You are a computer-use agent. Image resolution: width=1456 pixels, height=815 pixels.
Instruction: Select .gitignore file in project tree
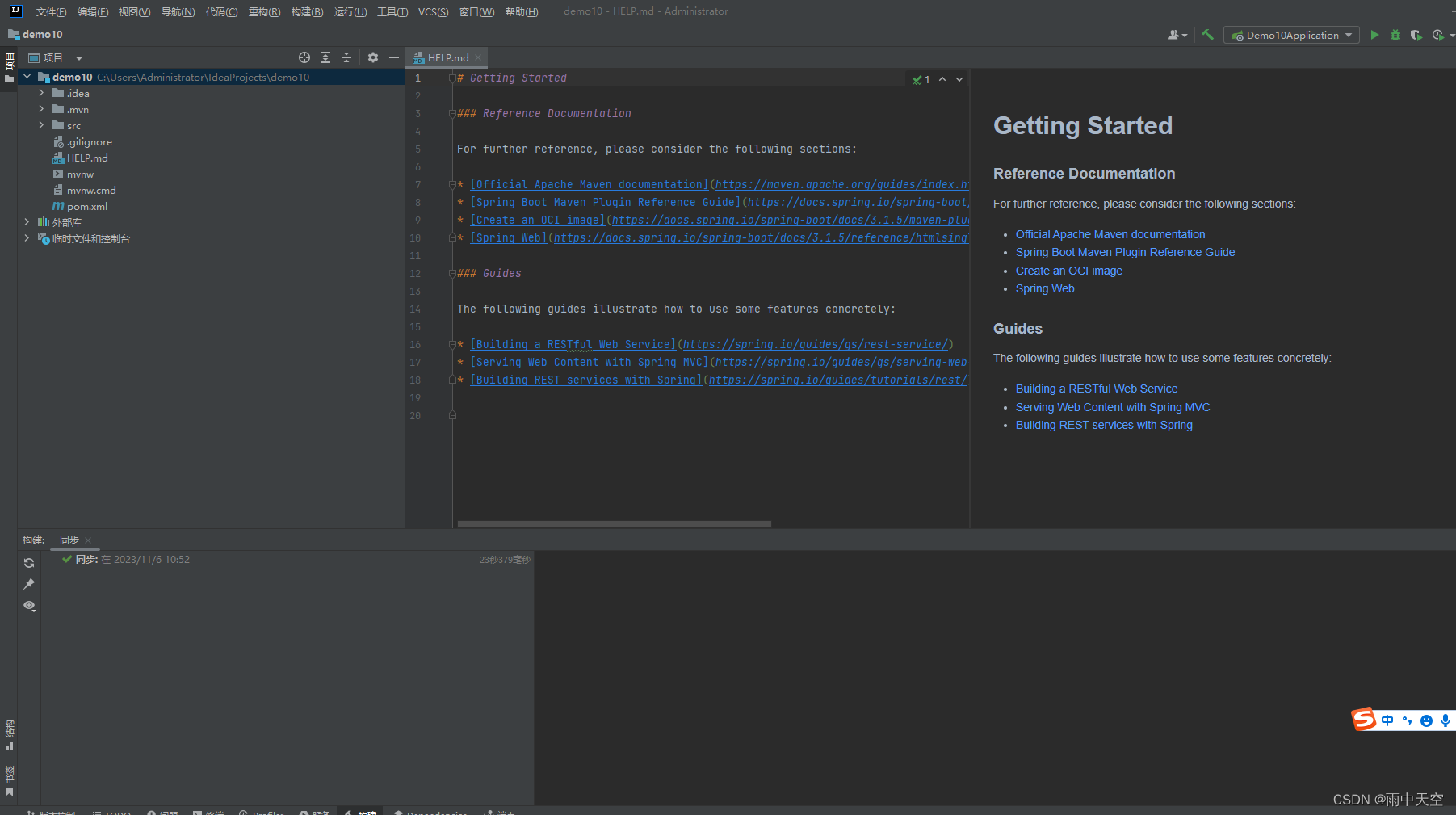coord(90,141)
